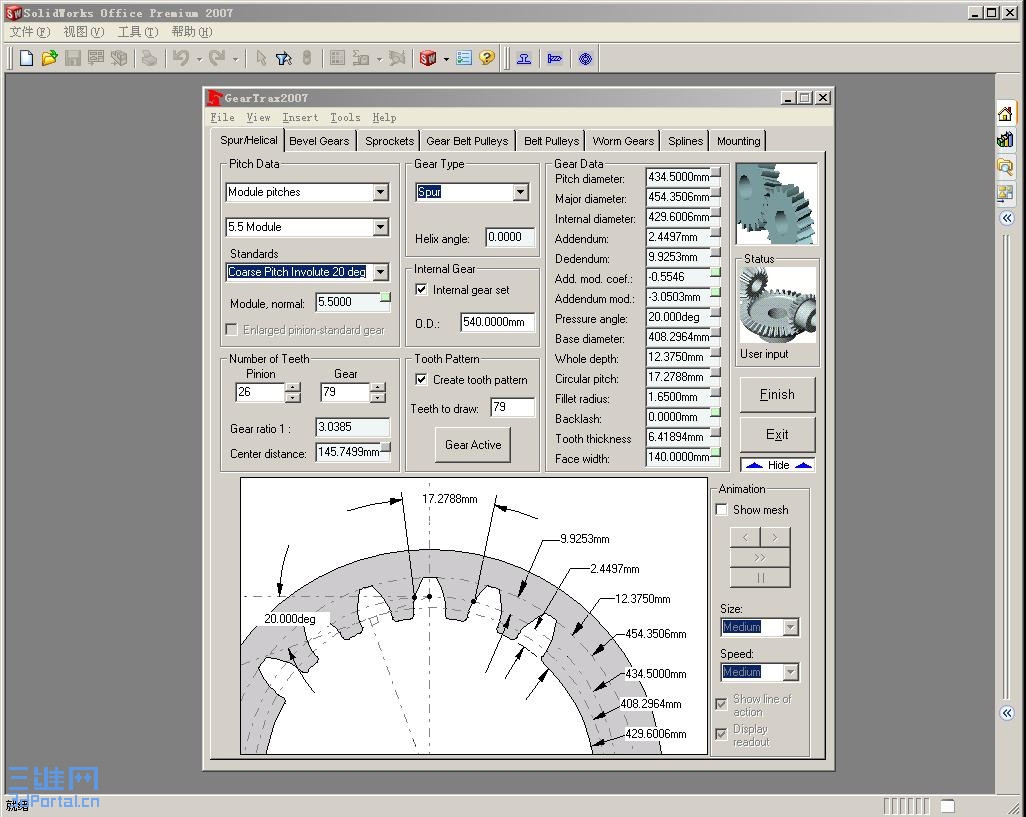Toggle the Create tooth pattern checkbox
This screenshot has width=1026, height=817.
pos(421,380)
